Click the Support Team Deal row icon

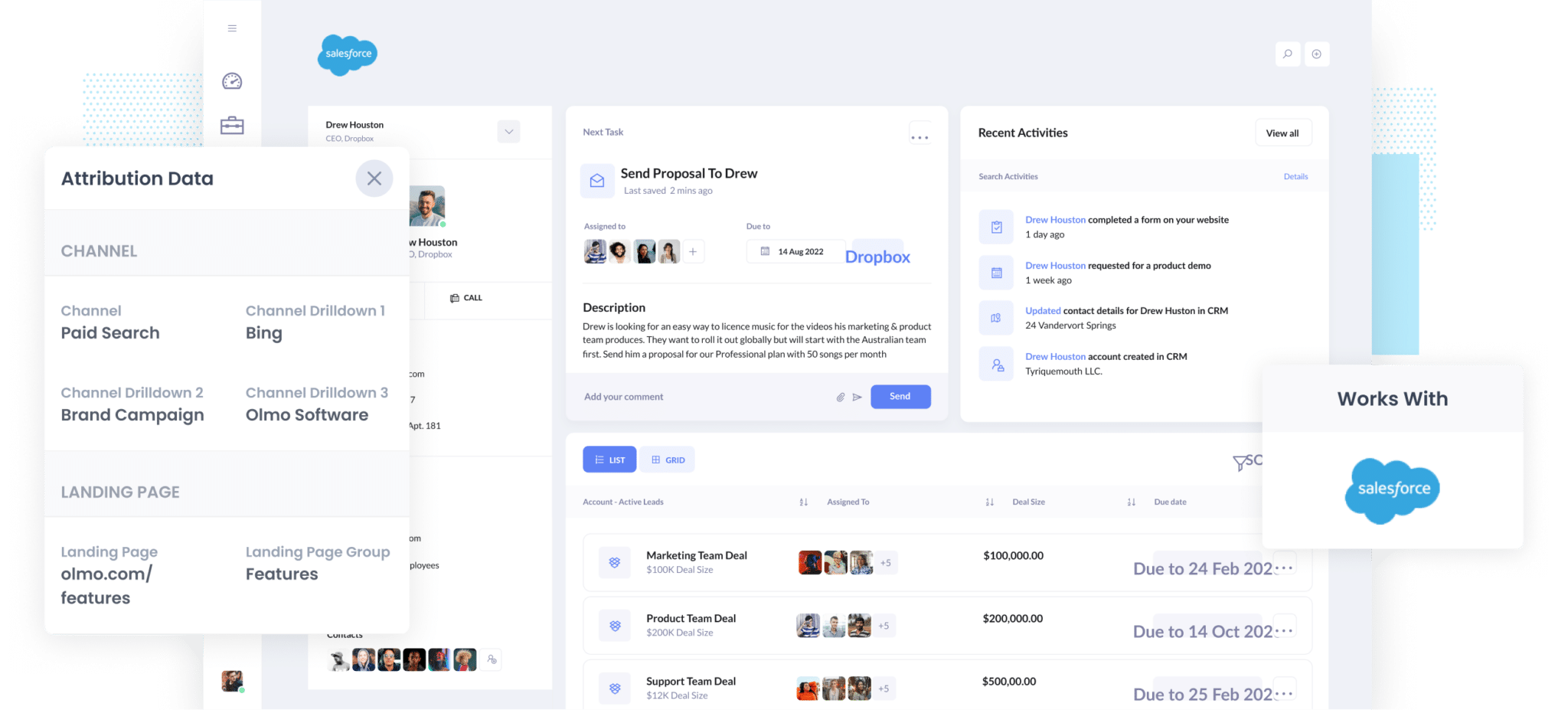coord(614,689)
